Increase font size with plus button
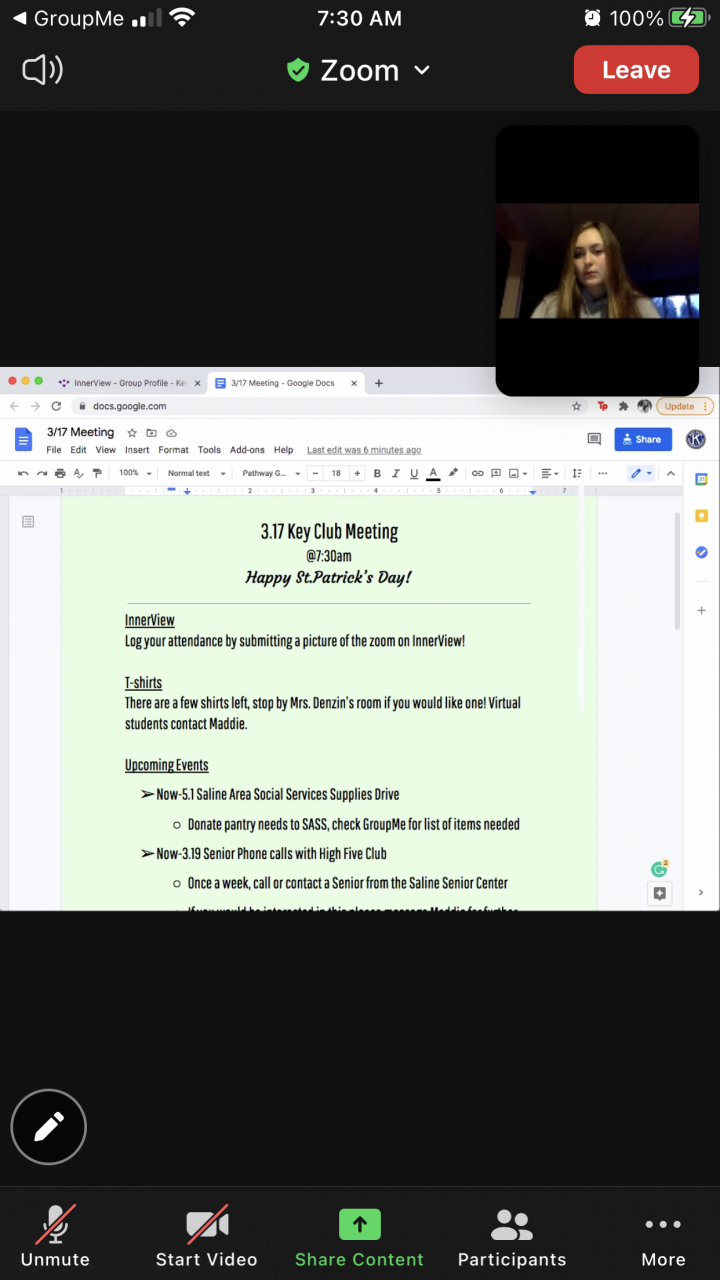Image resolution: width=720 pixels, height=1280 pixels. [x=357, y=473]
